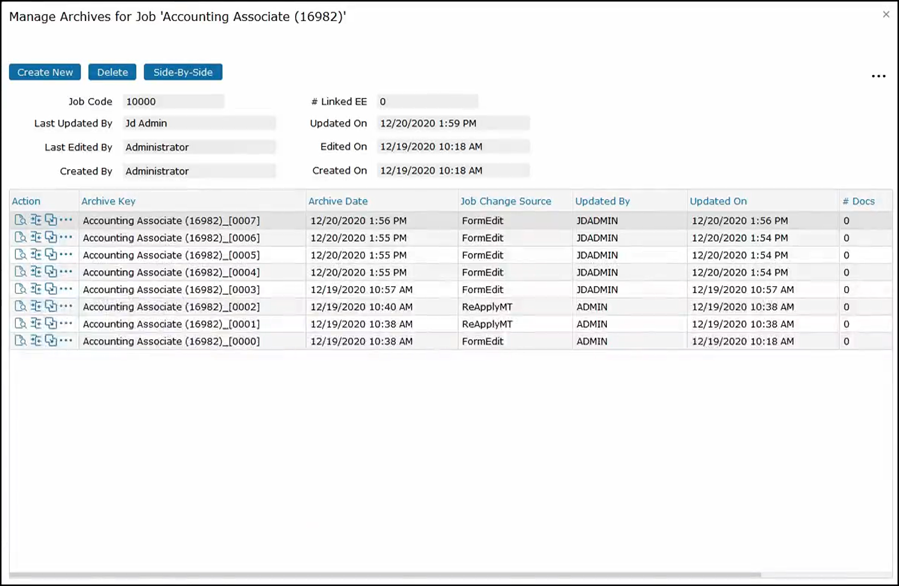
Task: Expand more actions for archive [0002]
Action: 66,307
